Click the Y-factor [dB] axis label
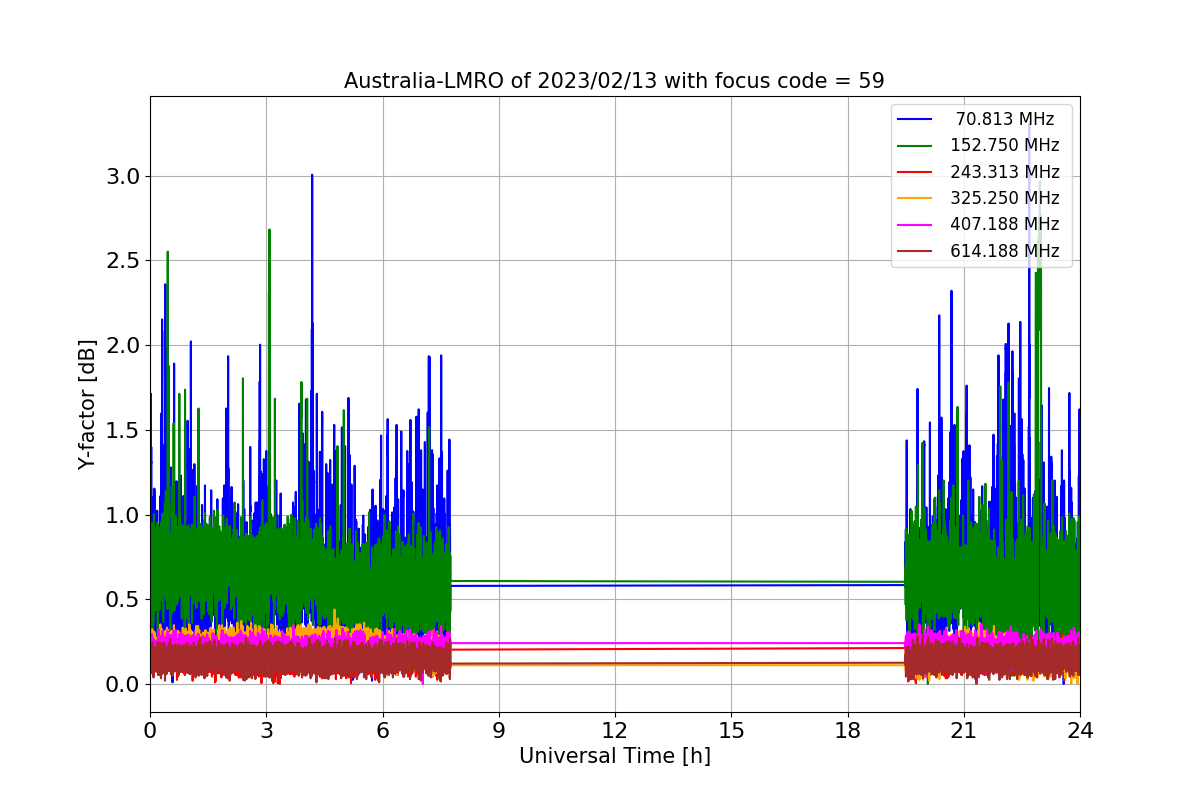Image resolution: width=1200 pixels, height=800 pixels. [x=88, y=404]
